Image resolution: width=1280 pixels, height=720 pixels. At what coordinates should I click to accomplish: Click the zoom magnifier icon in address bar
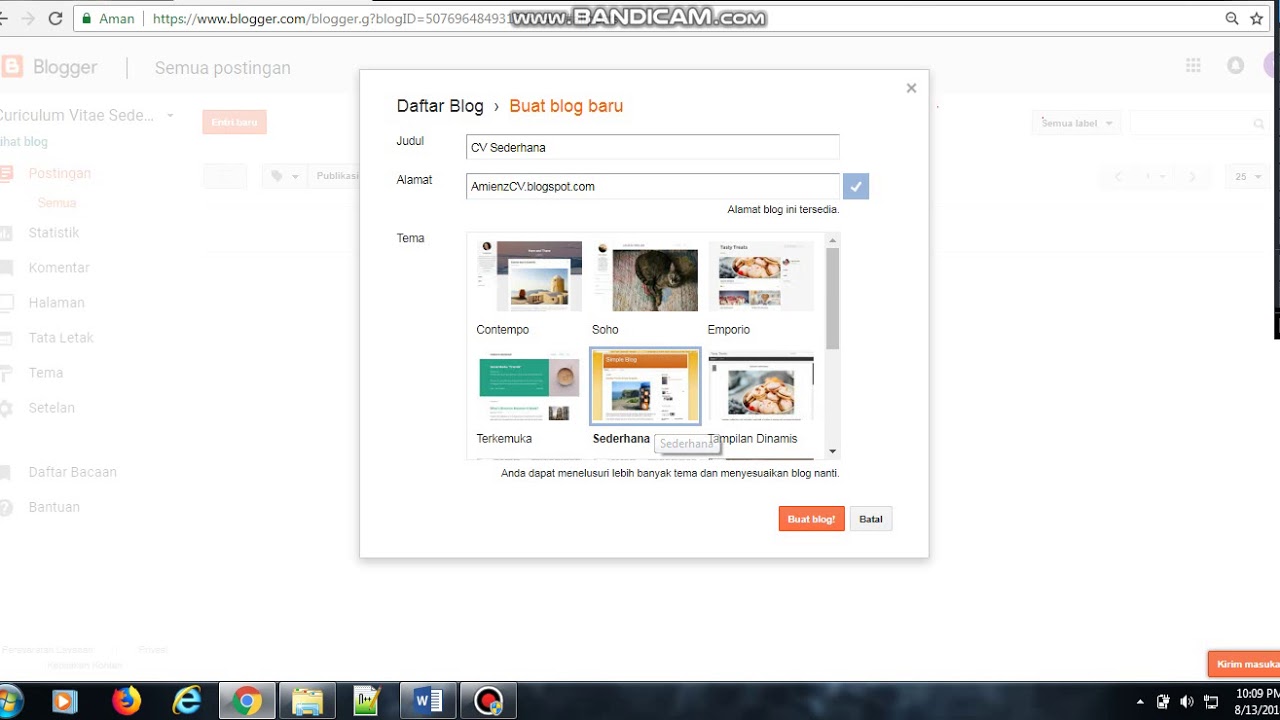click(1232, 18)
